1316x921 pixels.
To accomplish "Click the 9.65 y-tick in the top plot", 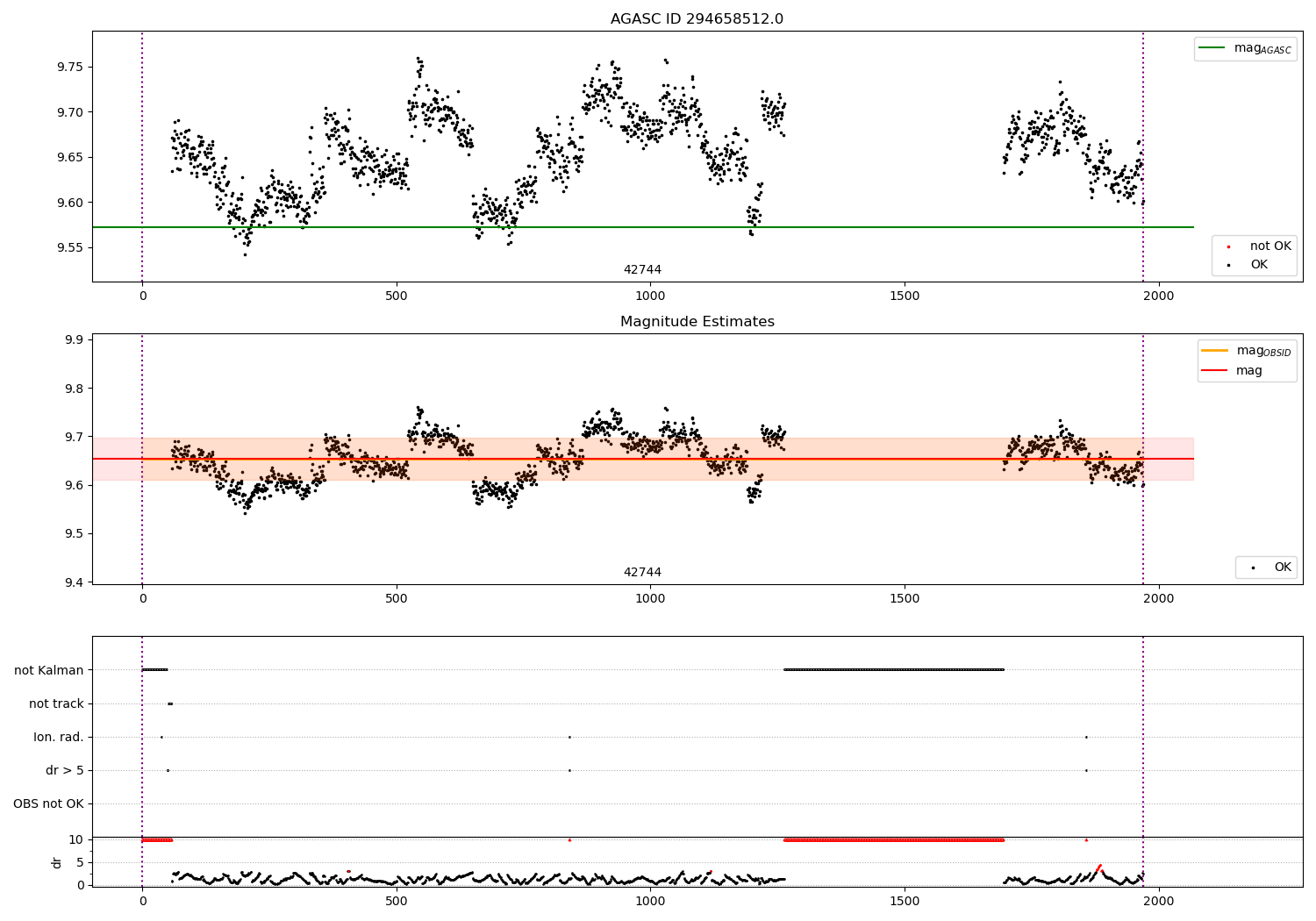I will pyautogui.click(x=69, y=158).
